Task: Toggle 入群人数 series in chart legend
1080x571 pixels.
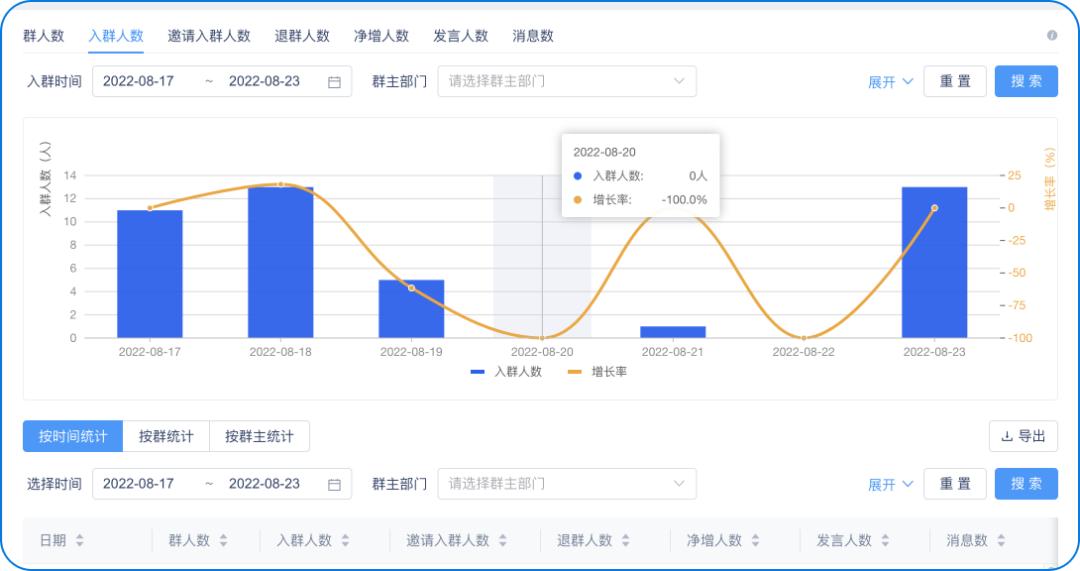Action: 506,372
